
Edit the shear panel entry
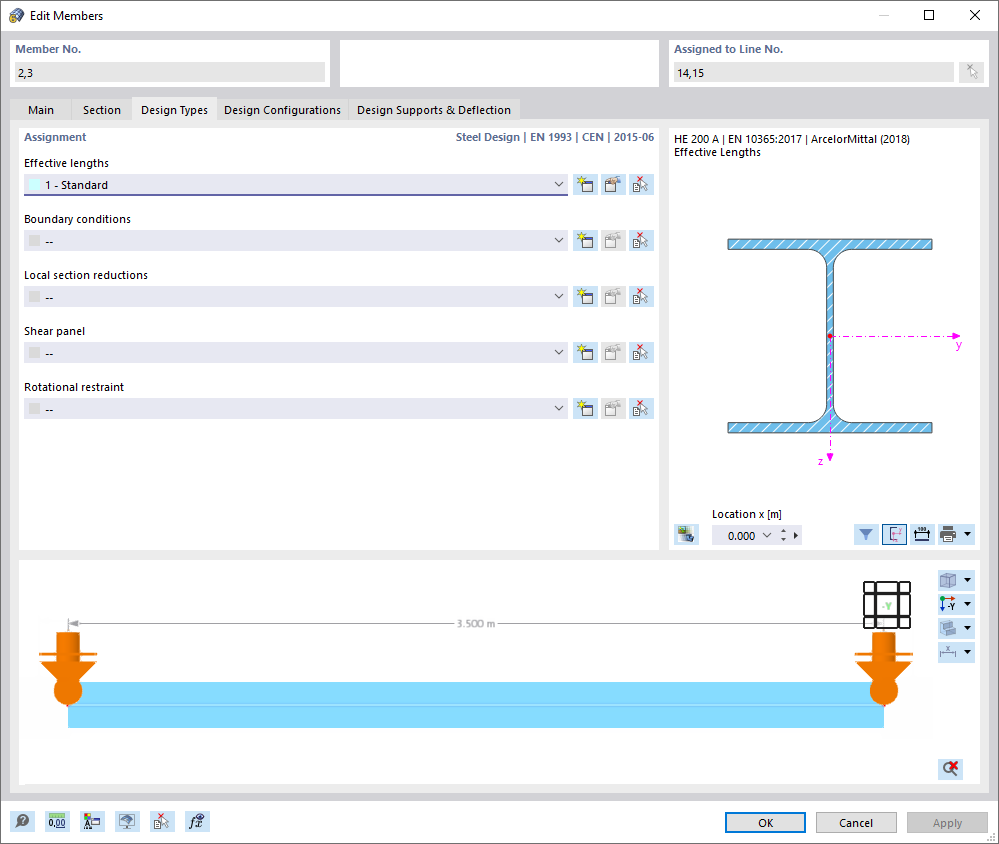coord(613,353)
